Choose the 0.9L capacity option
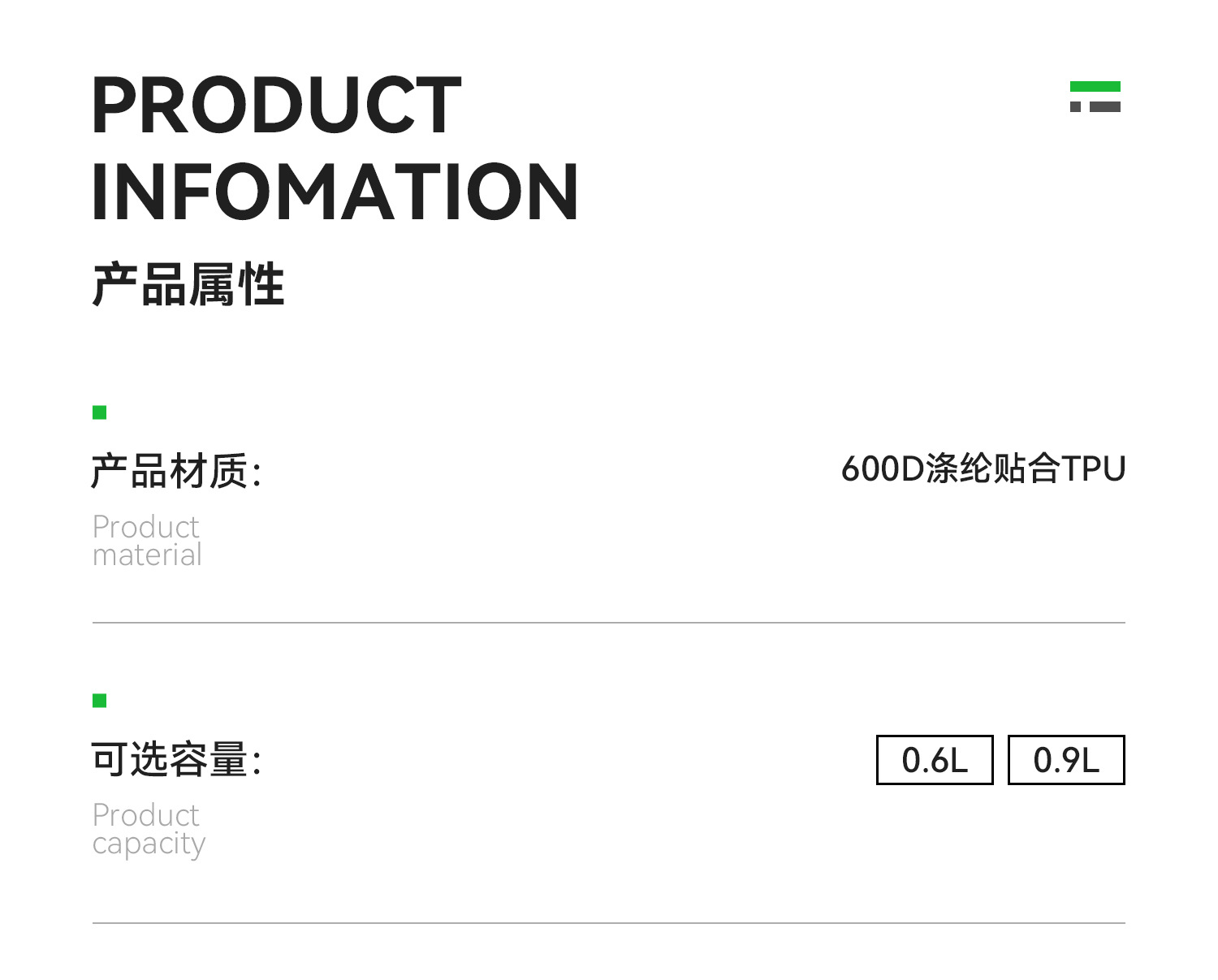 [x=1066, y=760]
